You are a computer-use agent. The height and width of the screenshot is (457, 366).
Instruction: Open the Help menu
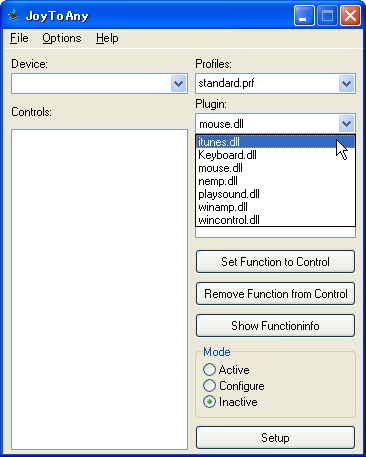107,38
